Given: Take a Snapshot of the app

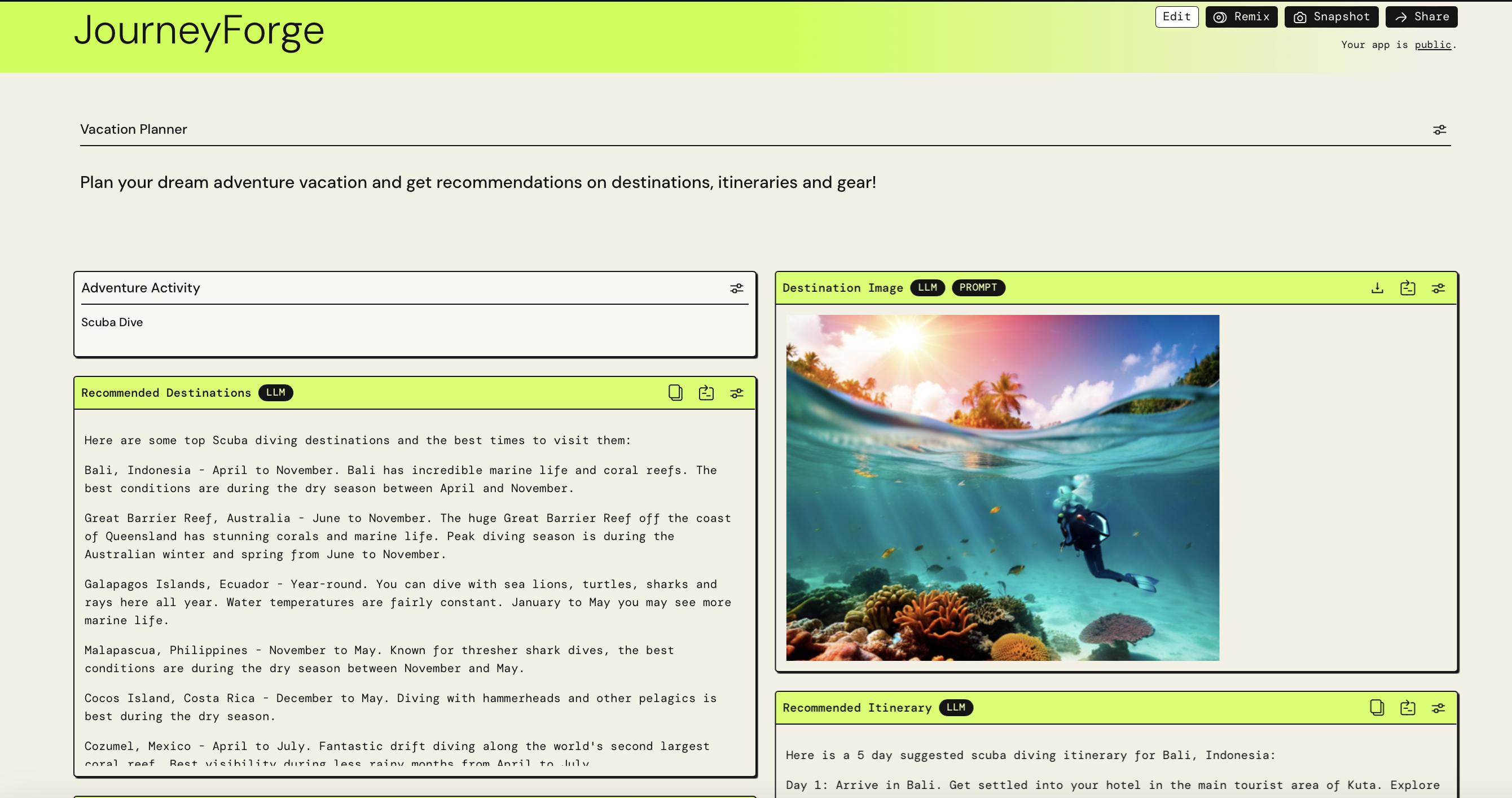Looking at the screenshot, I should click(1331, 16).
